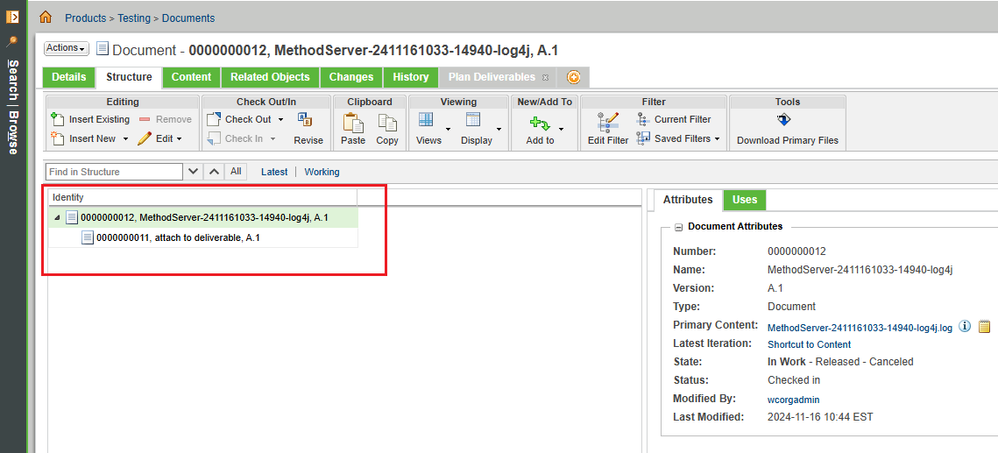Viewport: 998px width, 453px height.
Task: Switch to the Related Objects tab
Action: (269, 77)
